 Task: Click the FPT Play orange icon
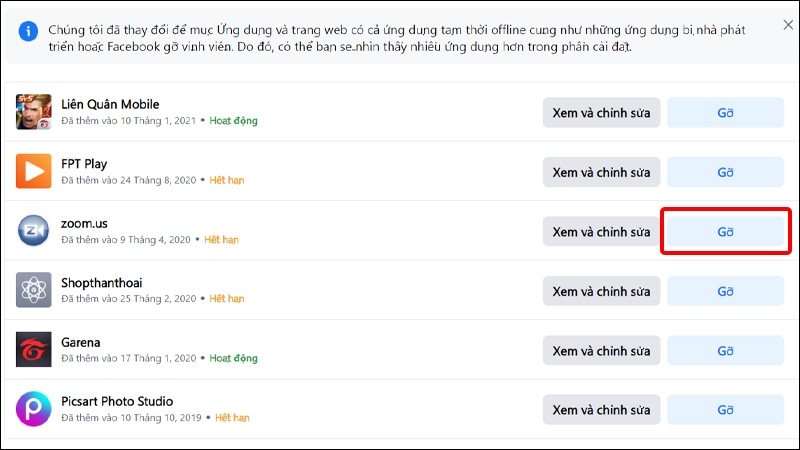(34, 171)
